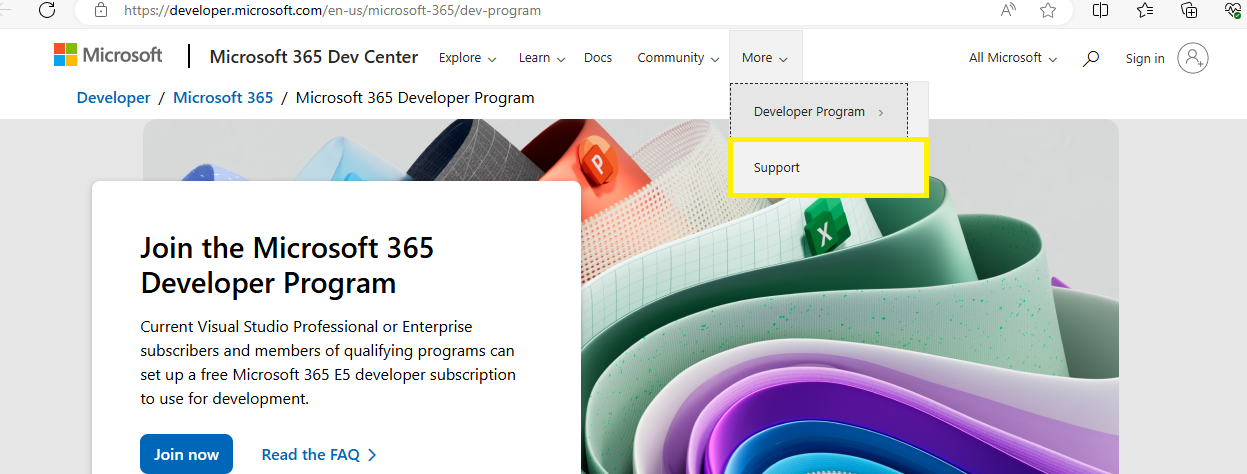Viewport: 1247px width, 474px height.
Task: Click the address bar URL
Action: click(x=333, y=10)
